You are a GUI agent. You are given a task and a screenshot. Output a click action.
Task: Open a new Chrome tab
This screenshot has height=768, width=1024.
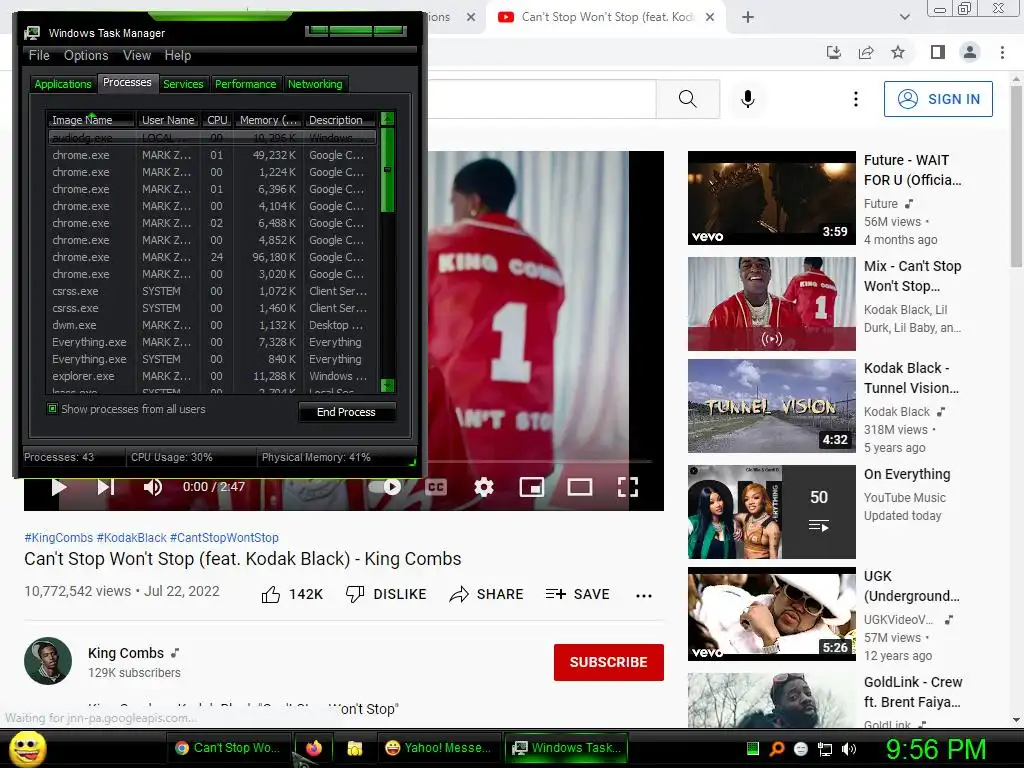click(748, 17)
